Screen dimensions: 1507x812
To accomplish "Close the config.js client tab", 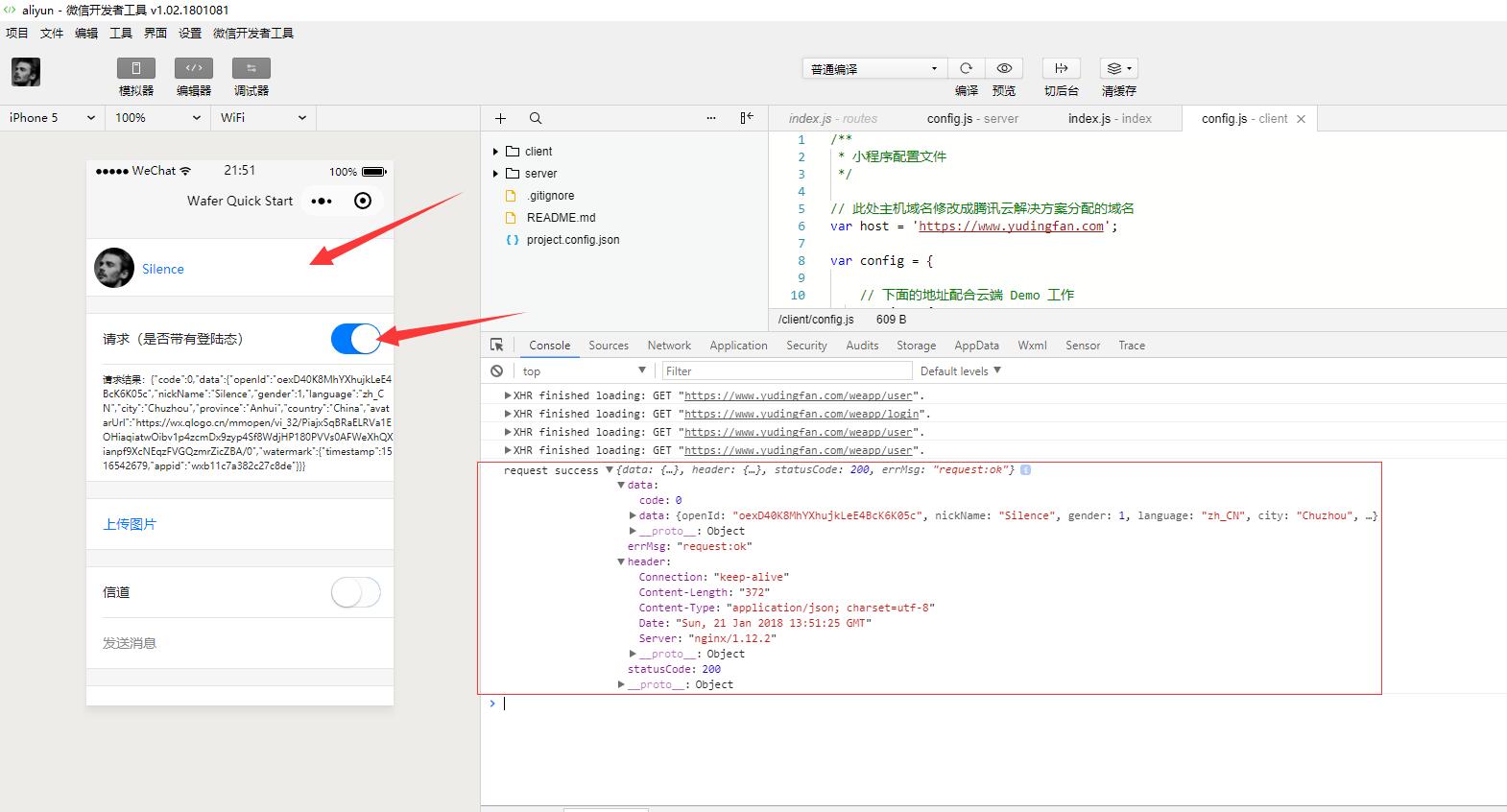I will 1301,119.
